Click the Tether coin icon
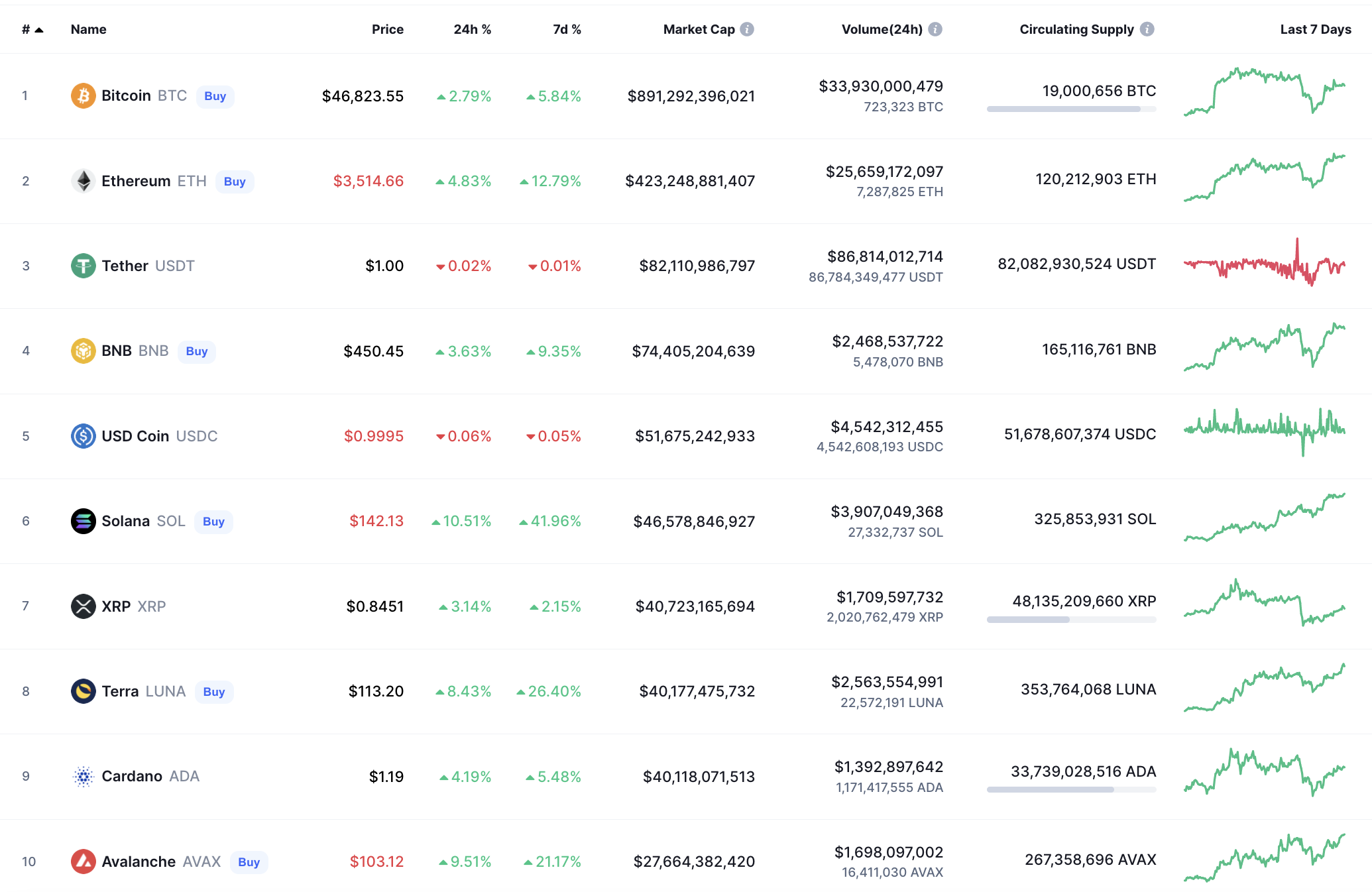The height and width of the screenshot is (892, 1372). [83, 266]
